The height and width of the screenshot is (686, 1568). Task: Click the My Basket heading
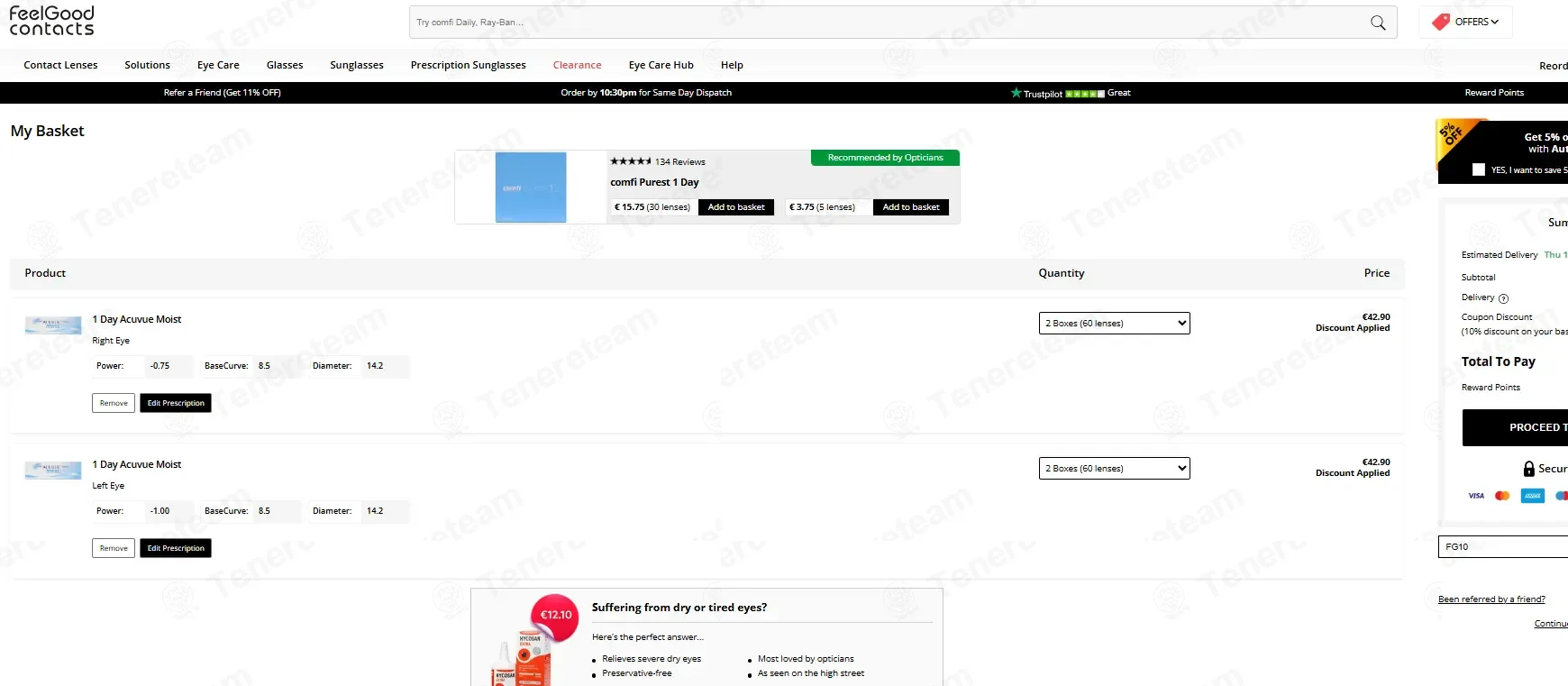48,131
